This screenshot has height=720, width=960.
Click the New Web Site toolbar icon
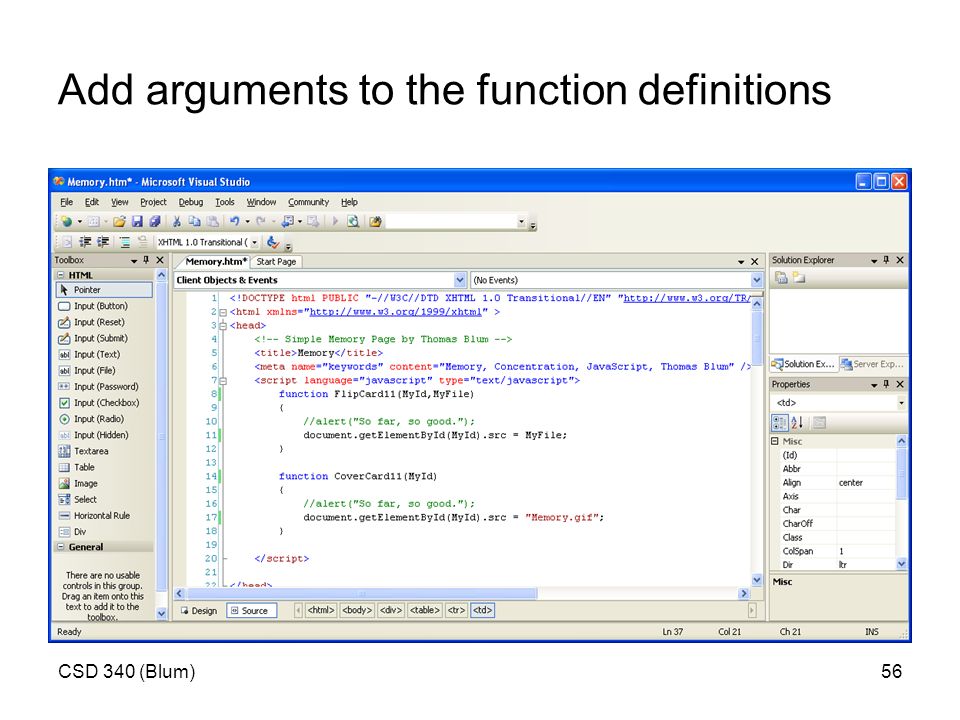point(67,222)
